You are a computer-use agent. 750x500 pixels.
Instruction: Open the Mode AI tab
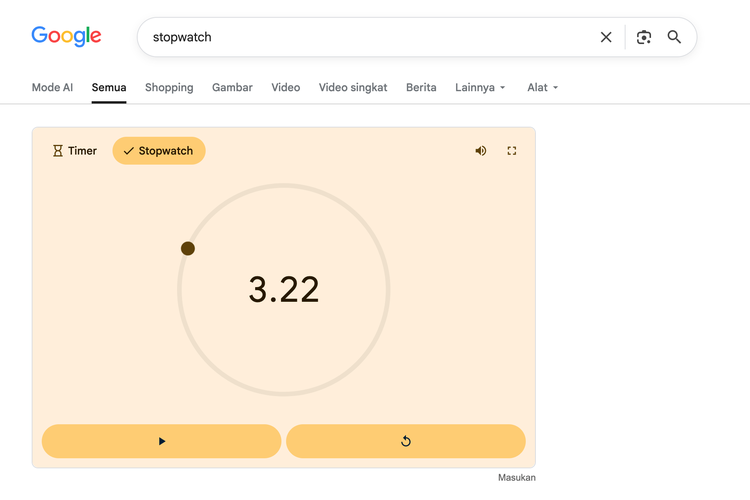pos(52,88)
